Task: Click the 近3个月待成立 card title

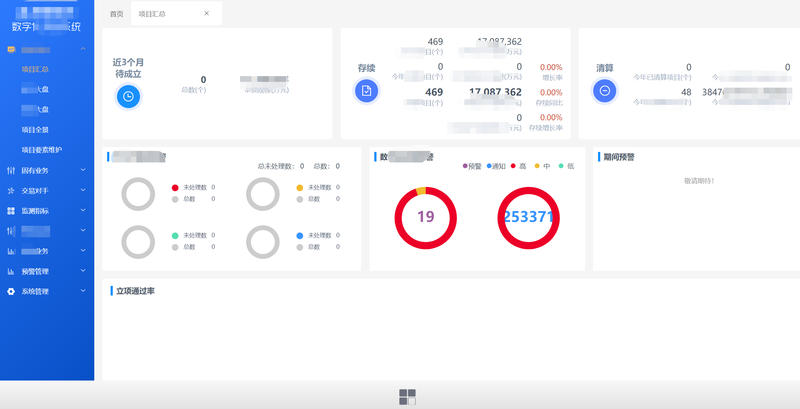Action: pyautogui.click(x=128, y=68)
